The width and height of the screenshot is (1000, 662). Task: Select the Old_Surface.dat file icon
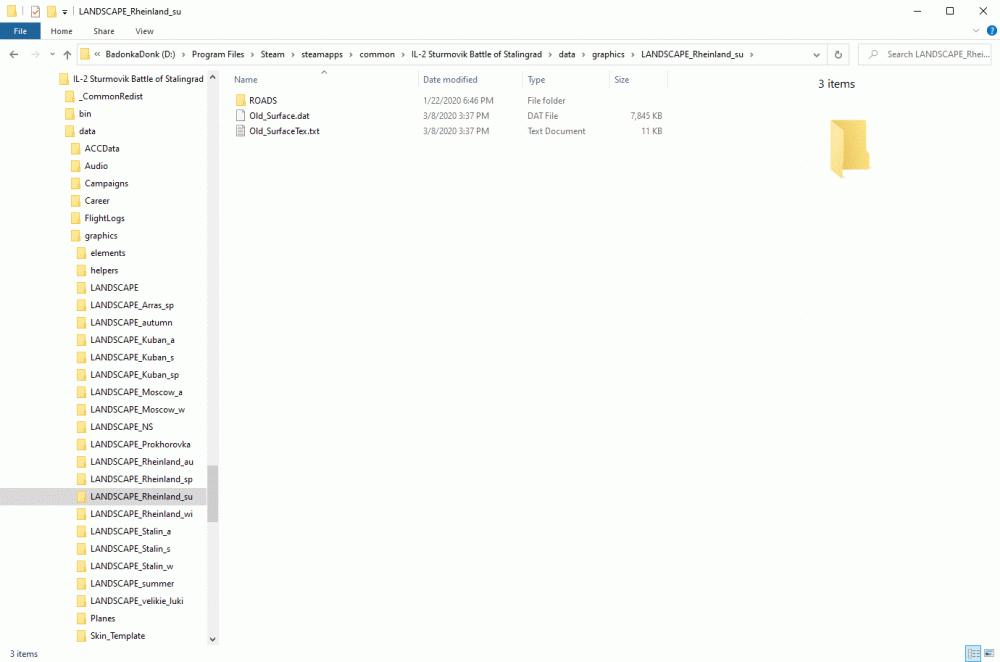(x=240, y=115)
